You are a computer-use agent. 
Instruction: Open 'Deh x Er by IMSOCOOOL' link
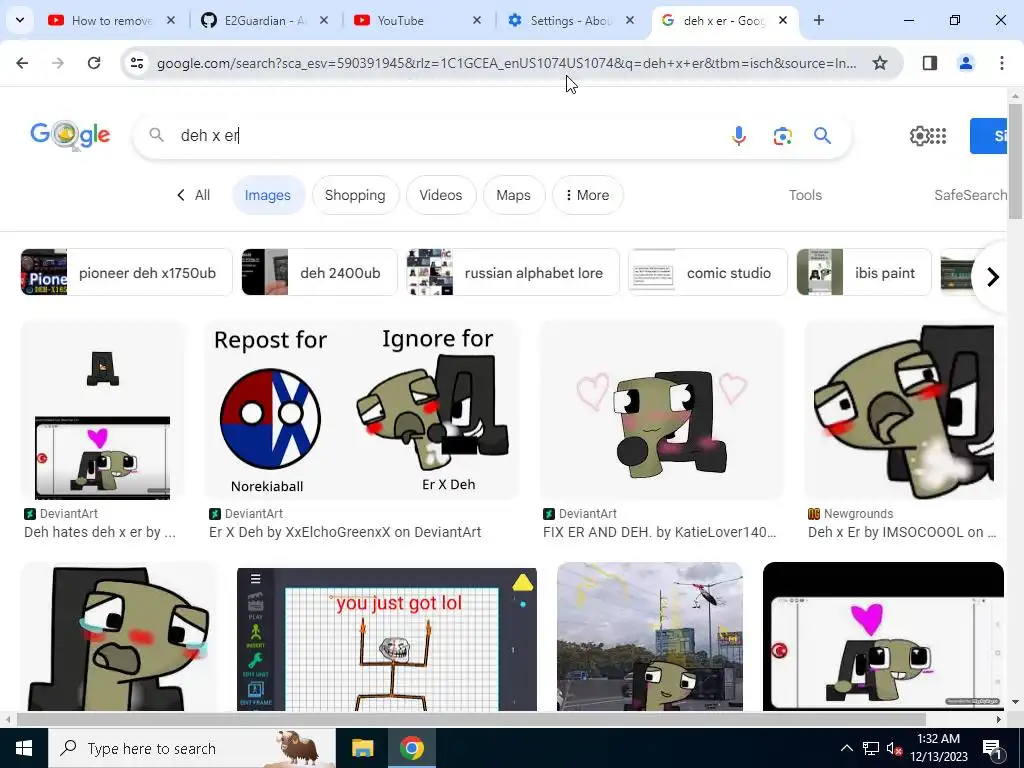[x=902, y=532]
